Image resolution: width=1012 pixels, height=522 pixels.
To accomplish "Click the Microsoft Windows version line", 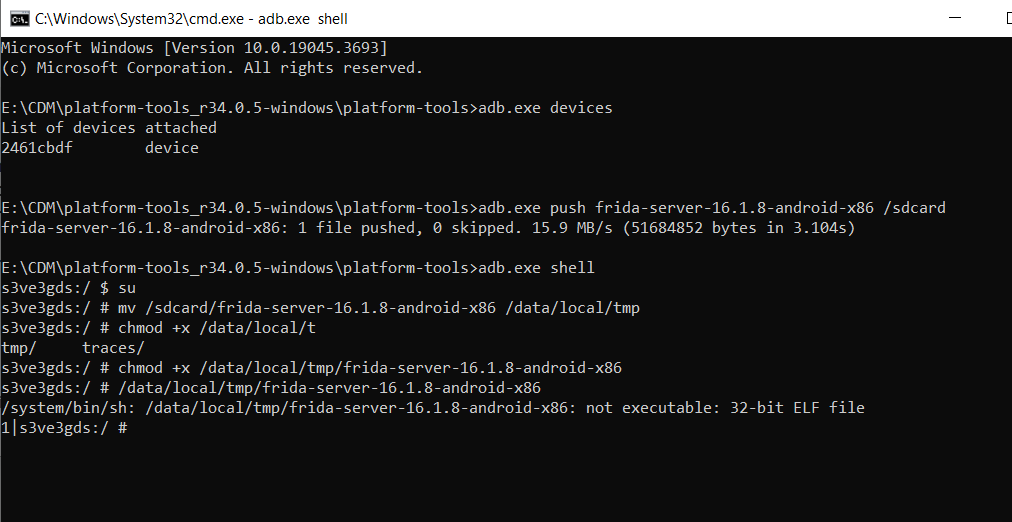I will (194, 48).
